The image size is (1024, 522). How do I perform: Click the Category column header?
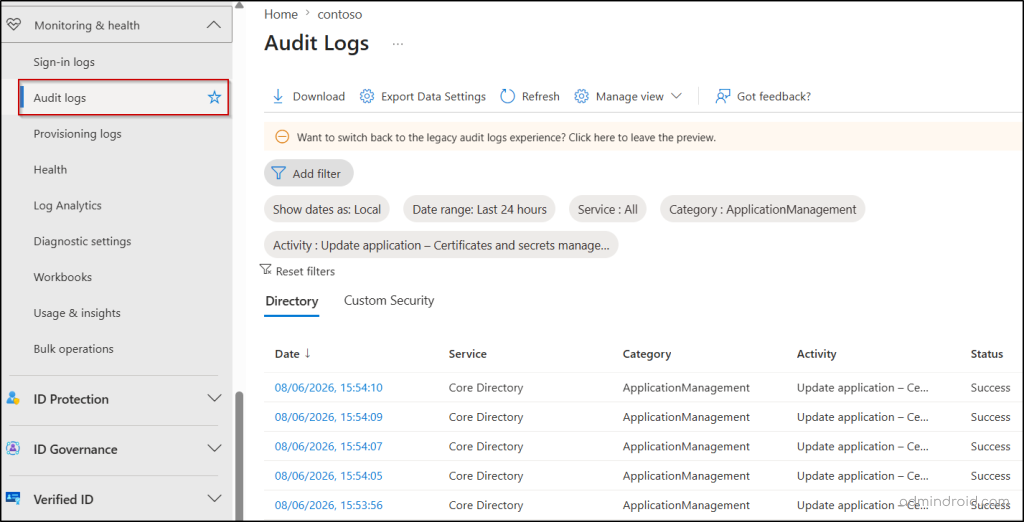(x=647, y=353)
